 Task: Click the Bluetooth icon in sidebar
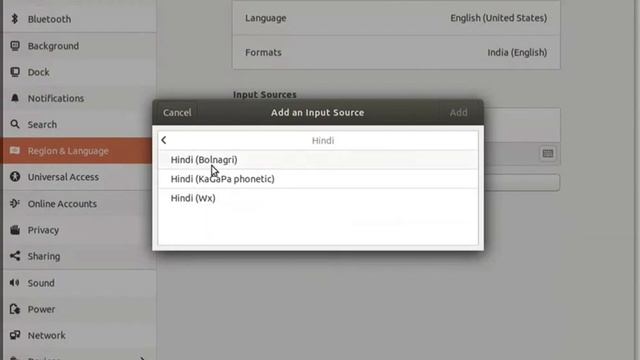tap(15, 19)
